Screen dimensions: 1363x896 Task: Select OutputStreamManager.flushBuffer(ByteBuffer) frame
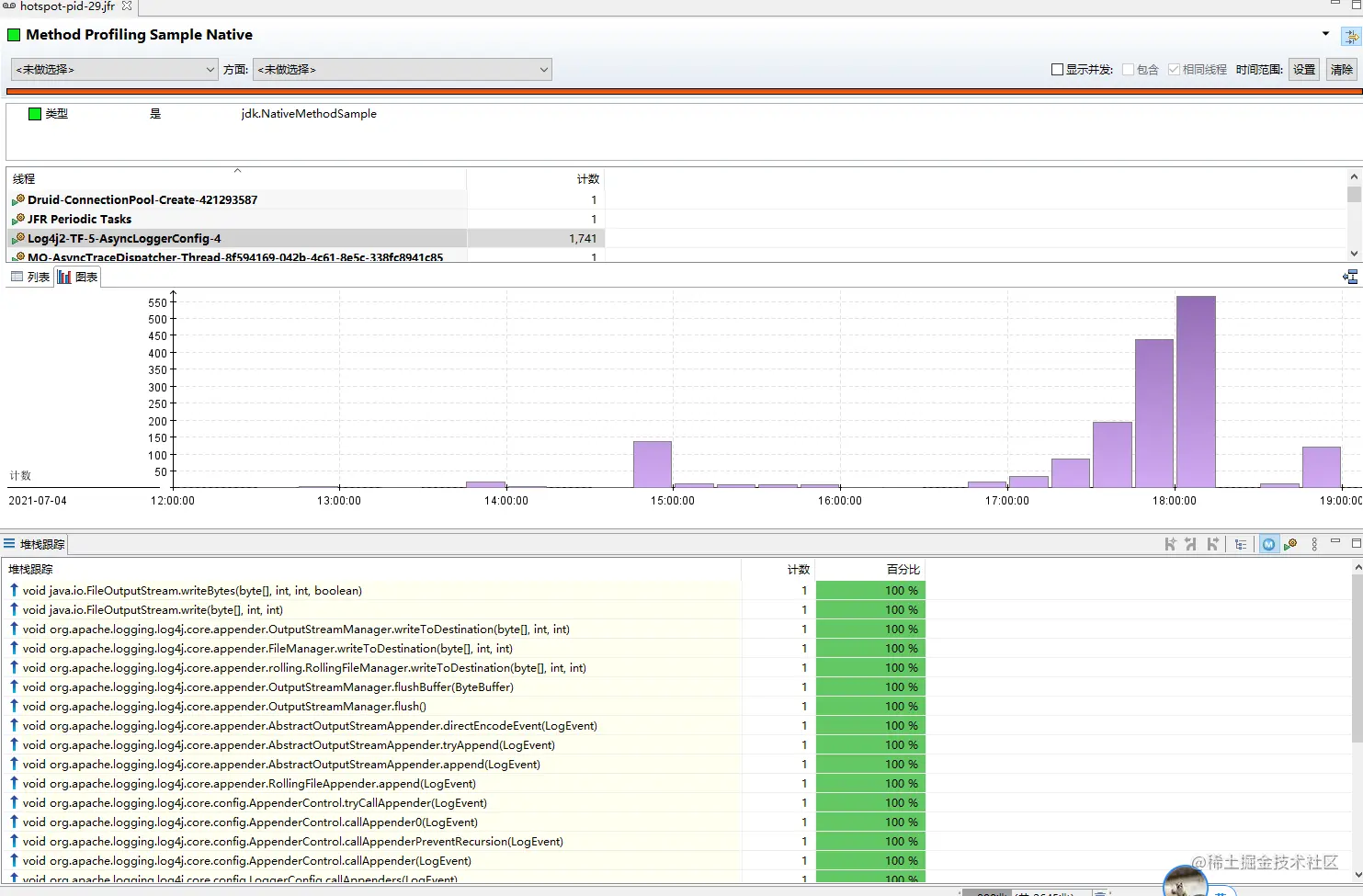point(464,686)
